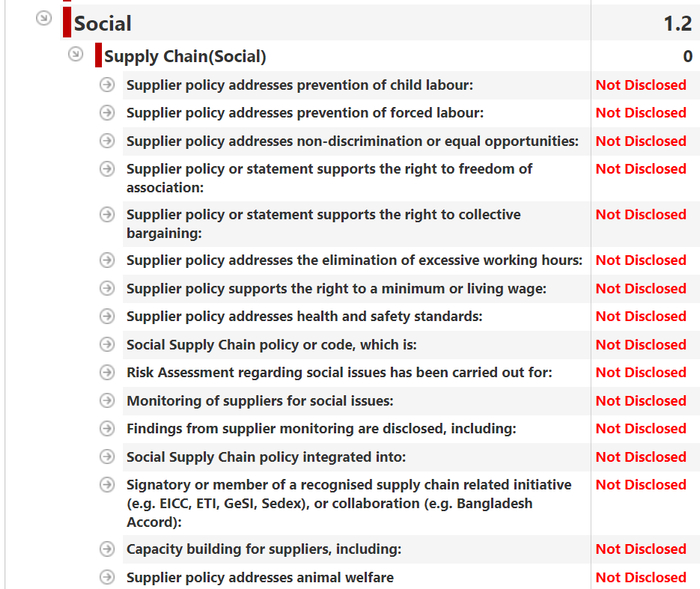Screen dimensions: 700x589
Task: Expand the Social Supply Chain policy code row
Action: (107, 344)
